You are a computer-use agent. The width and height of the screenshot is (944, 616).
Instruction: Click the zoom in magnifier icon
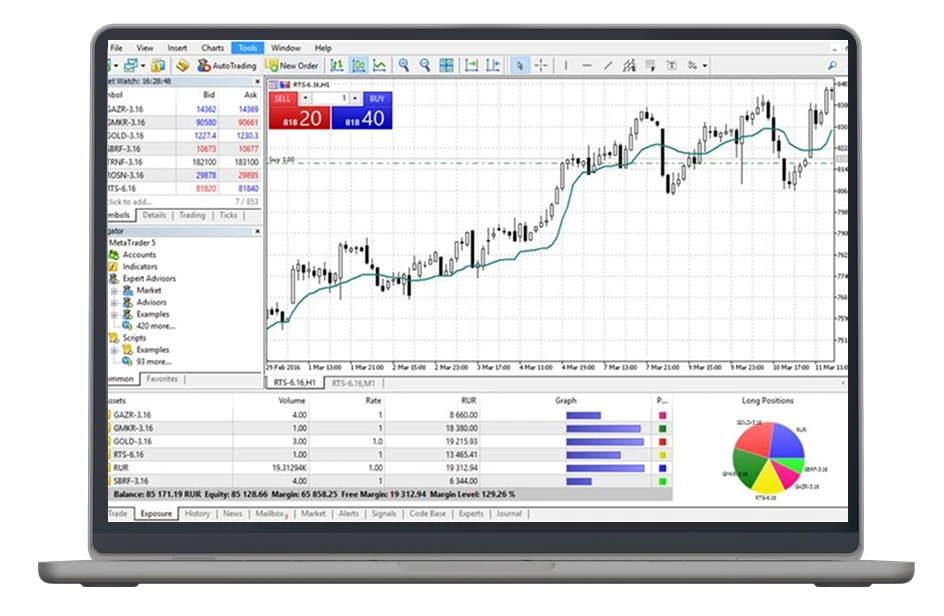click(x=404, y=65)
